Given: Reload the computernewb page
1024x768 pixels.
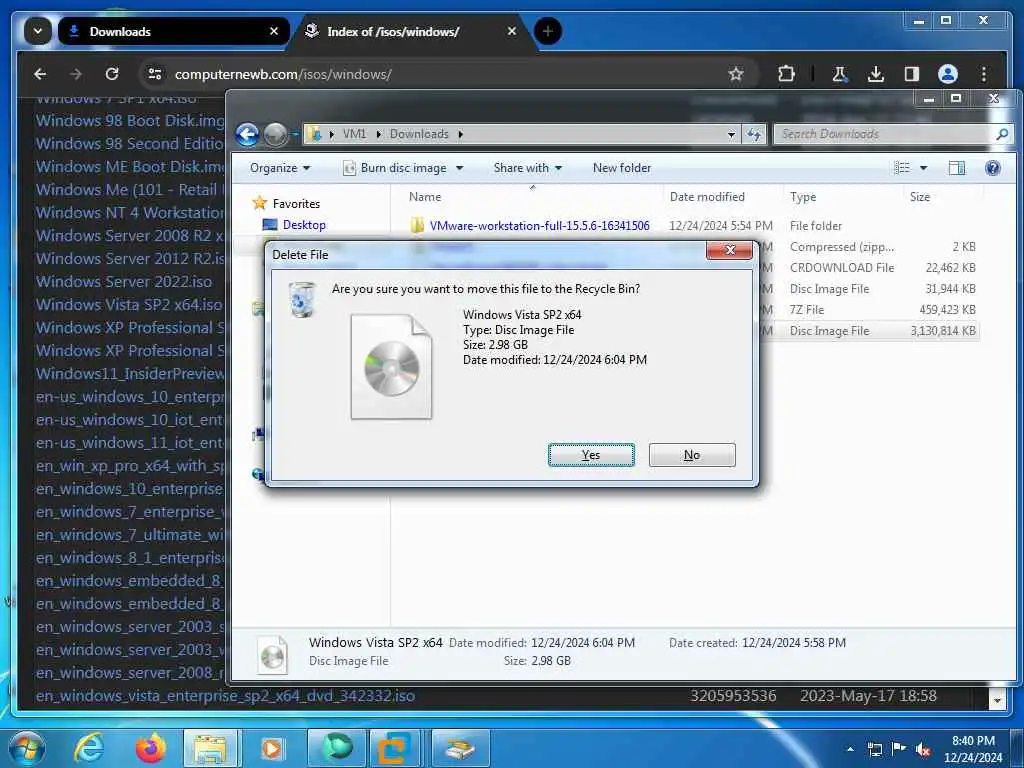Looking at the screenshot, I should [112, 74].
